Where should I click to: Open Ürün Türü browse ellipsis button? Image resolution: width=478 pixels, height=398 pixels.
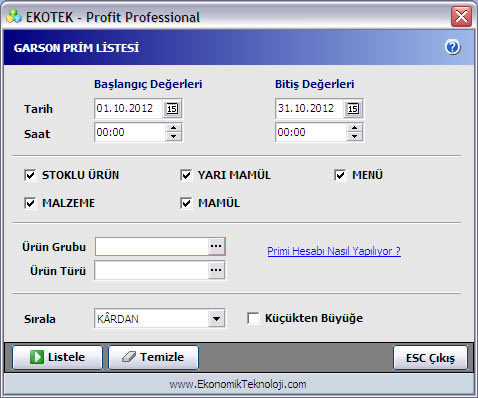(216, 270)
